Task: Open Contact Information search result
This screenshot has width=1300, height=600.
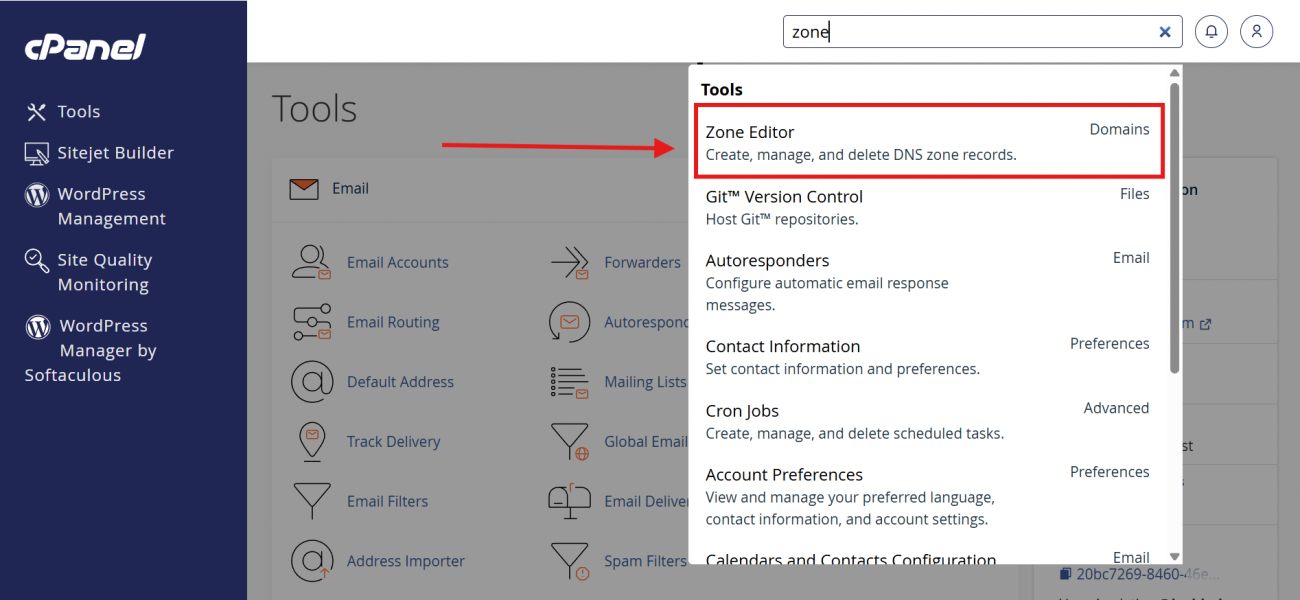Action: tap(928, 357)
